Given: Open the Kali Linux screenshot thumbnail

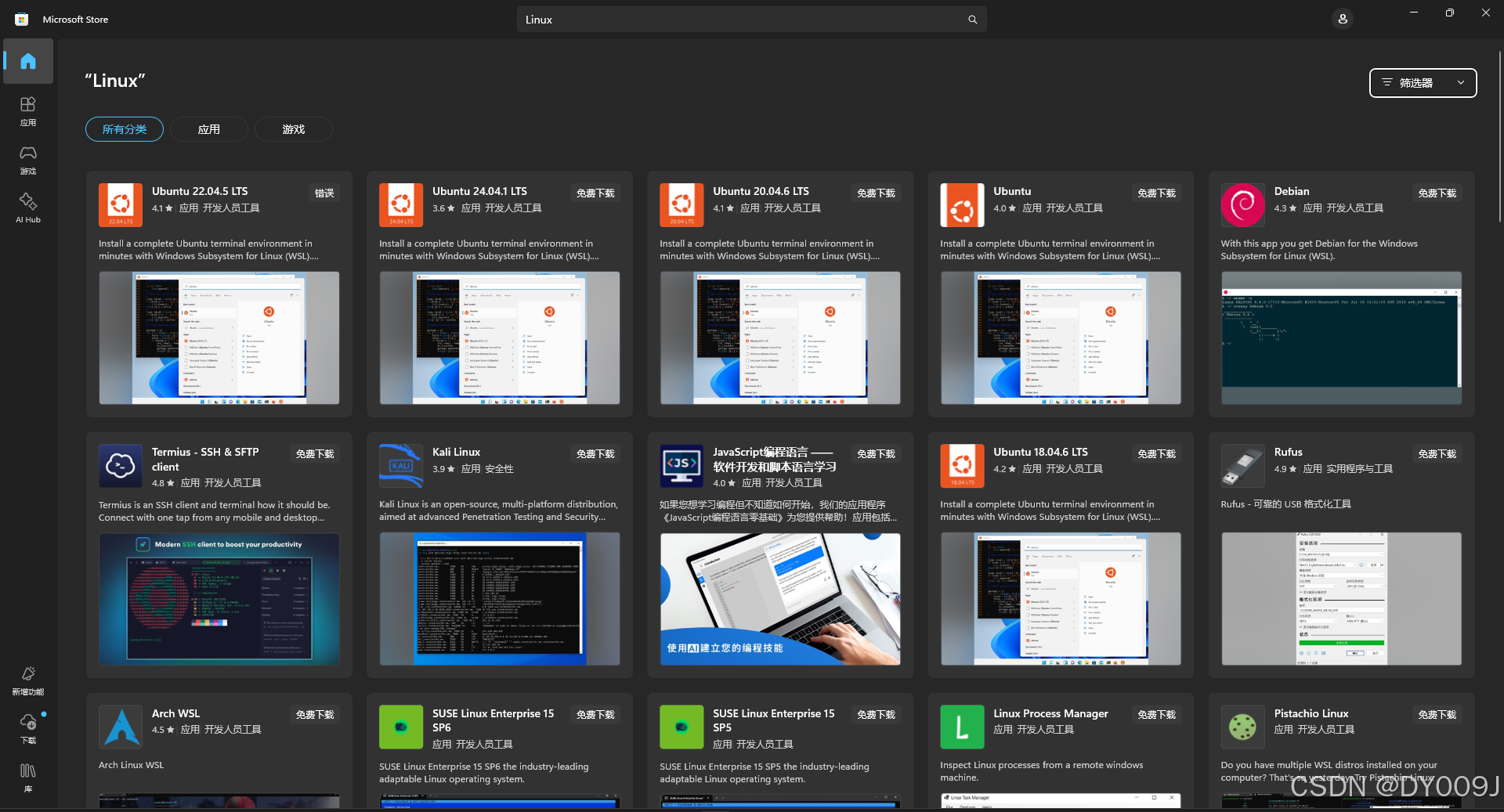Looking at the screenshot, I should coord(500,599).
